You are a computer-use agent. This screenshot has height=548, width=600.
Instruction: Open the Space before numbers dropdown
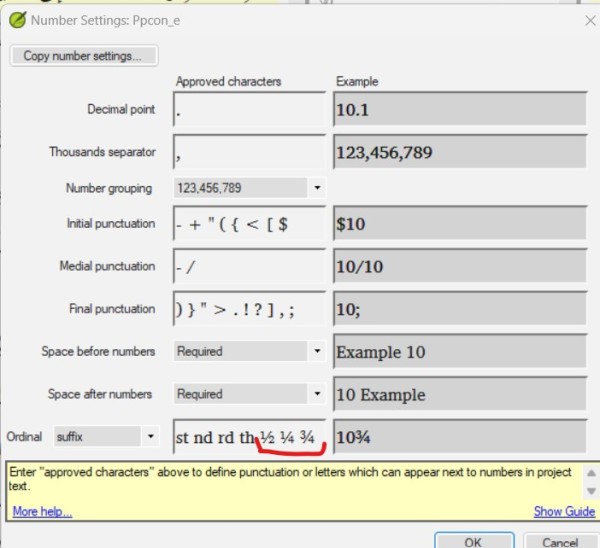pos(249,351)
